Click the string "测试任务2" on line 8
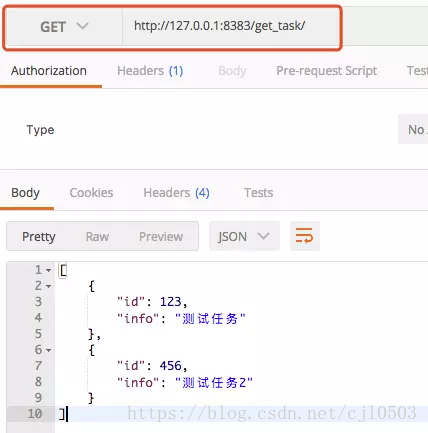Image resolution: width=428 pixels, height=433 pixels. coord(214,382)
